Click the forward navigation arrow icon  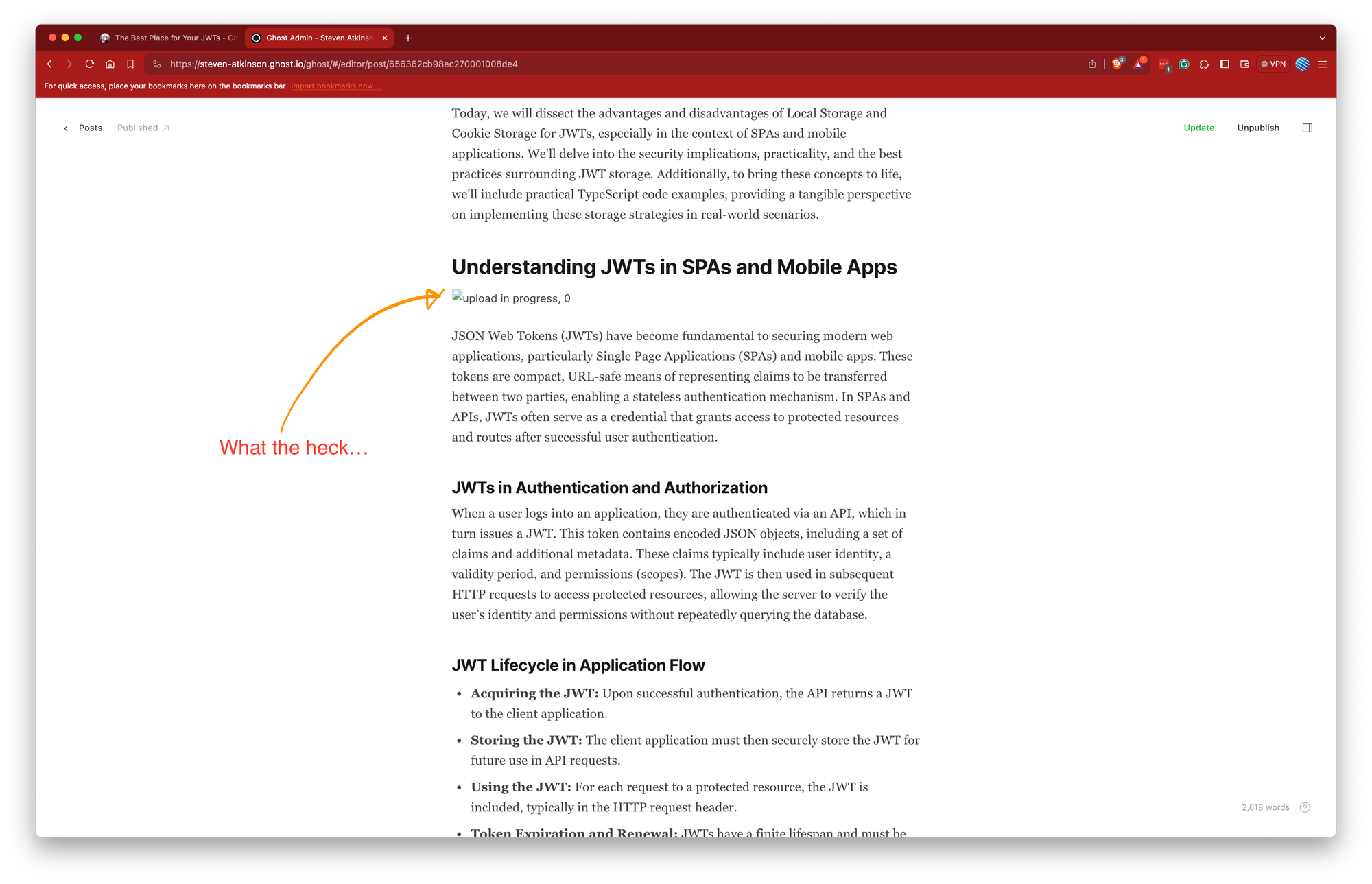(x=69, y=63)
